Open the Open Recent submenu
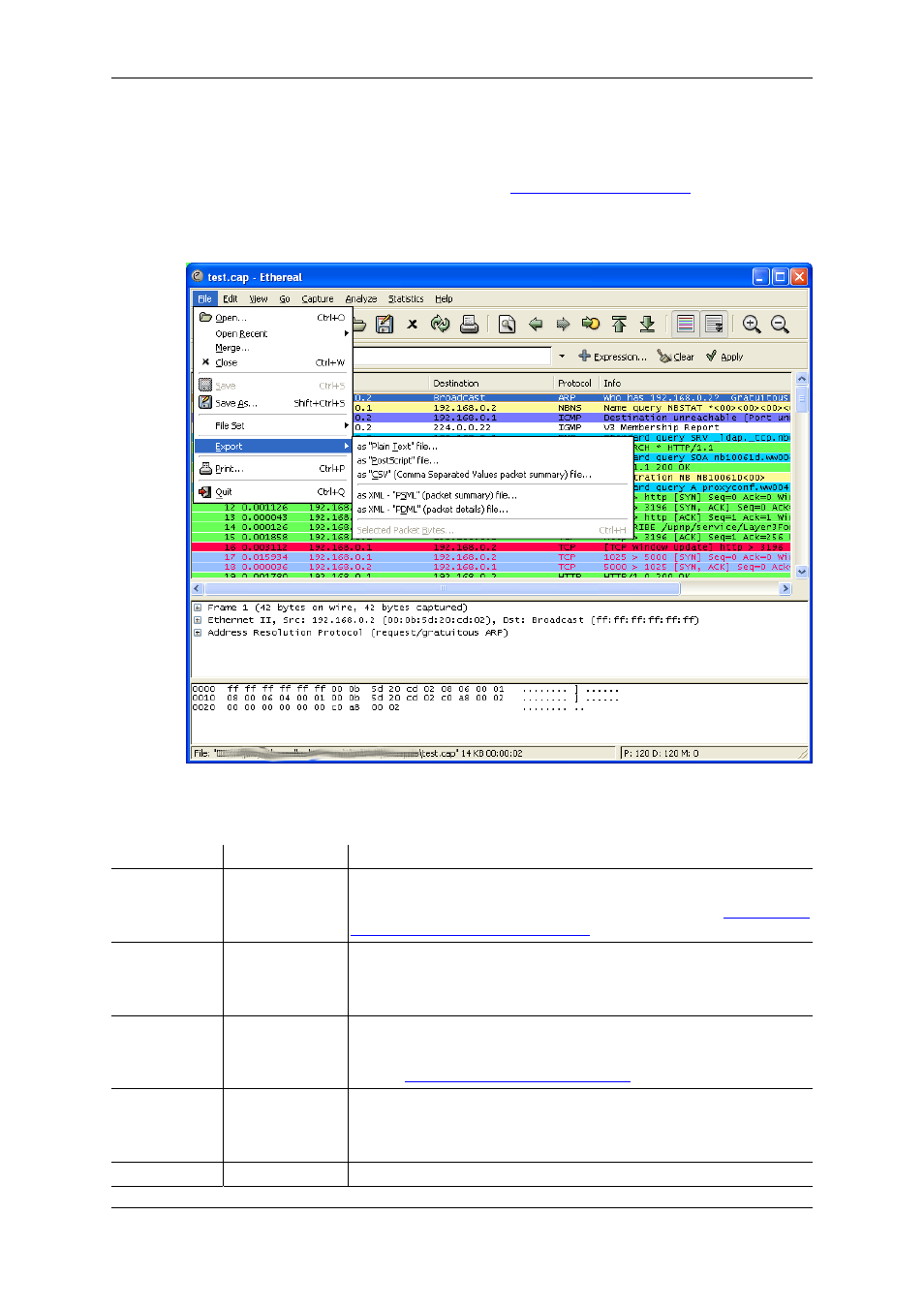 click(273, 333)
